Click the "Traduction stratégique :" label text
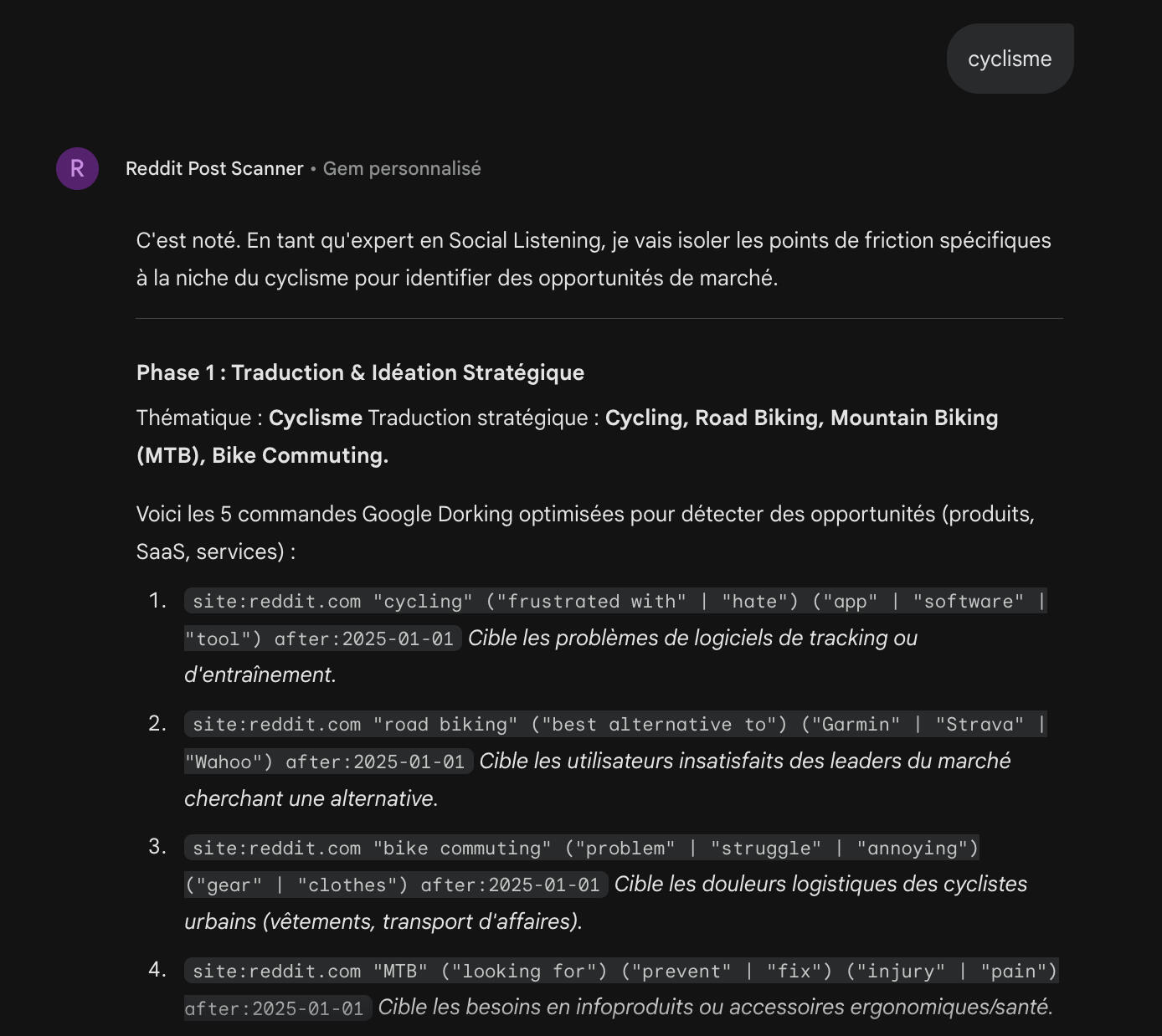This screenshot has width=1162, height=1036. (x=483, y=418)
